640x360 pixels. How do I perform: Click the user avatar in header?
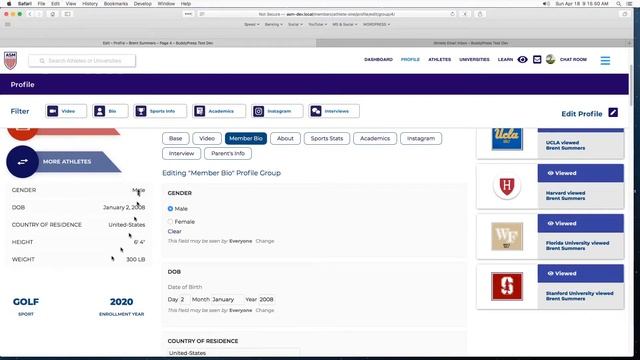[x=550, y=60]
